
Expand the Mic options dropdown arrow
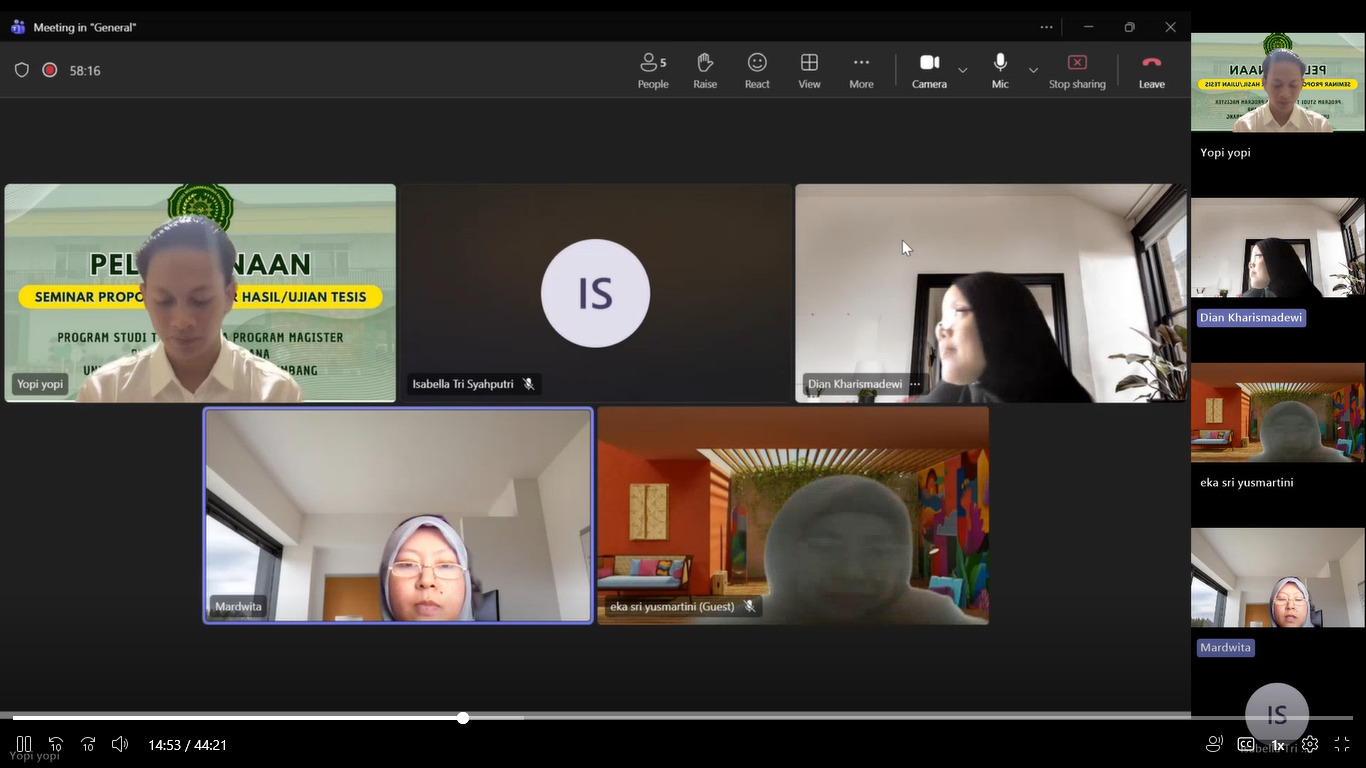tap(1033, 70)
